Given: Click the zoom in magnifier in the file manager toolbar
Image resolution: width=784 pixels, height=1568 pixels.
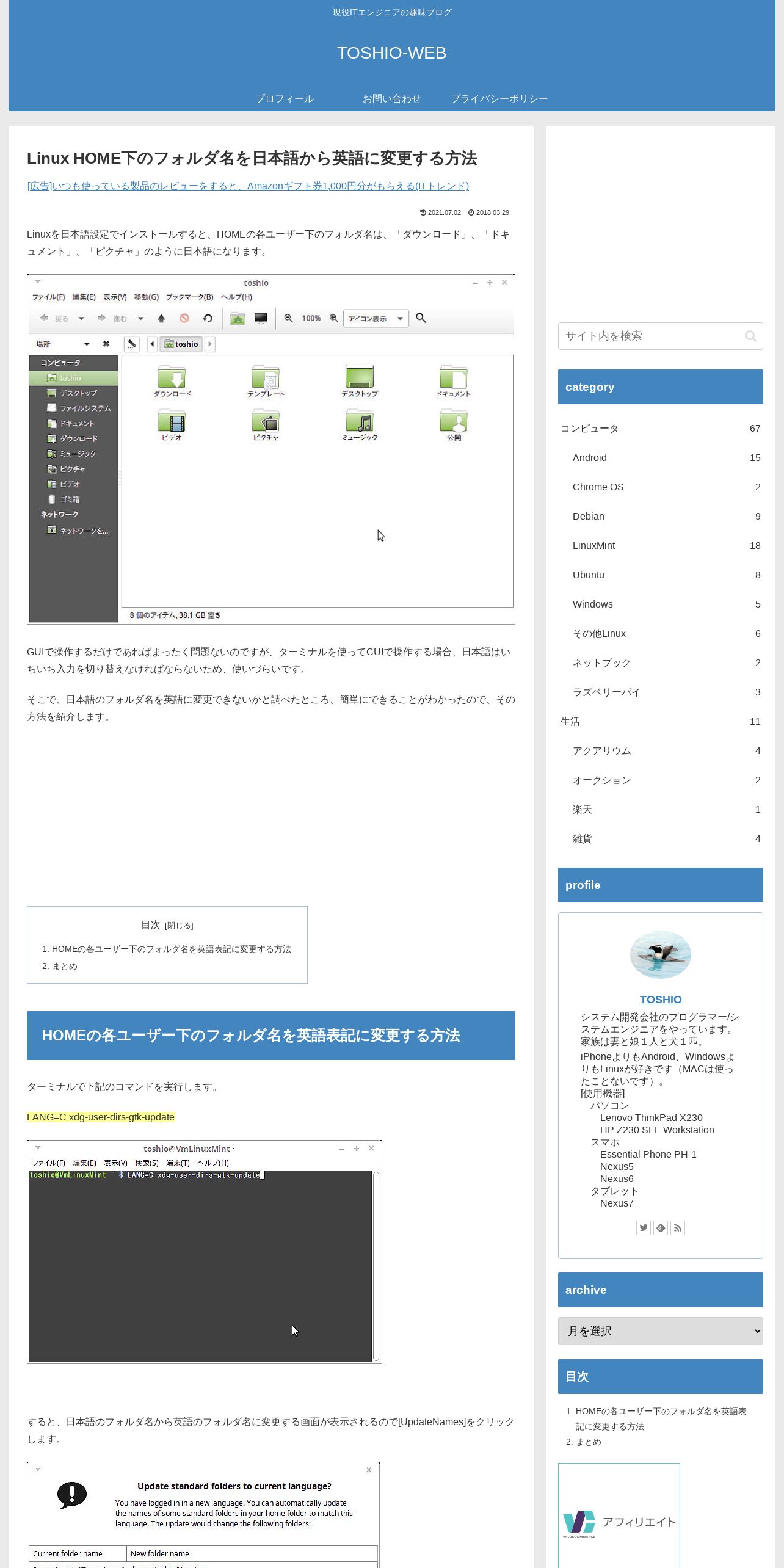Looking at the screenshot, I should click(334, 318).
